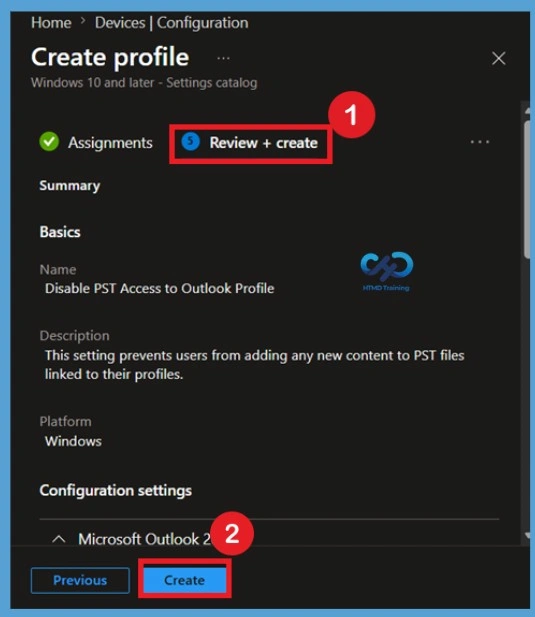Click the Create button
Image resolution: width=535 pixels, height=617 pixels.
click(x=184, y=580)
